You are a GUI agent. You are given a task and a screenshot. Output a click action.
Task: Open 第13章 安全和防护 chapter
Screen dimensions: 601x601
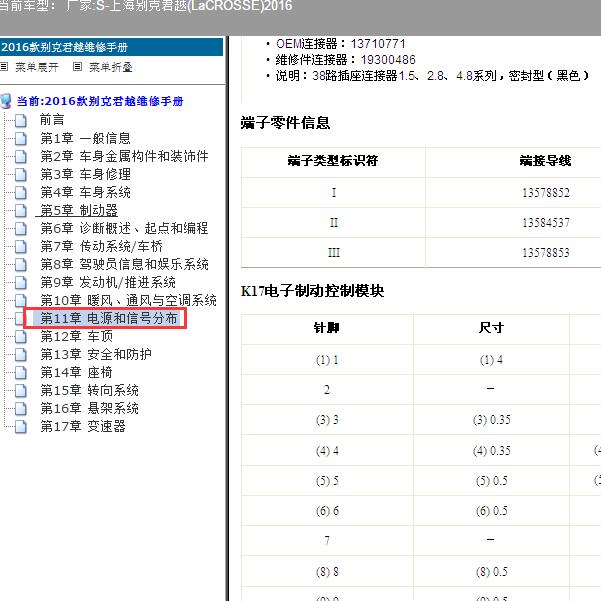96,354
